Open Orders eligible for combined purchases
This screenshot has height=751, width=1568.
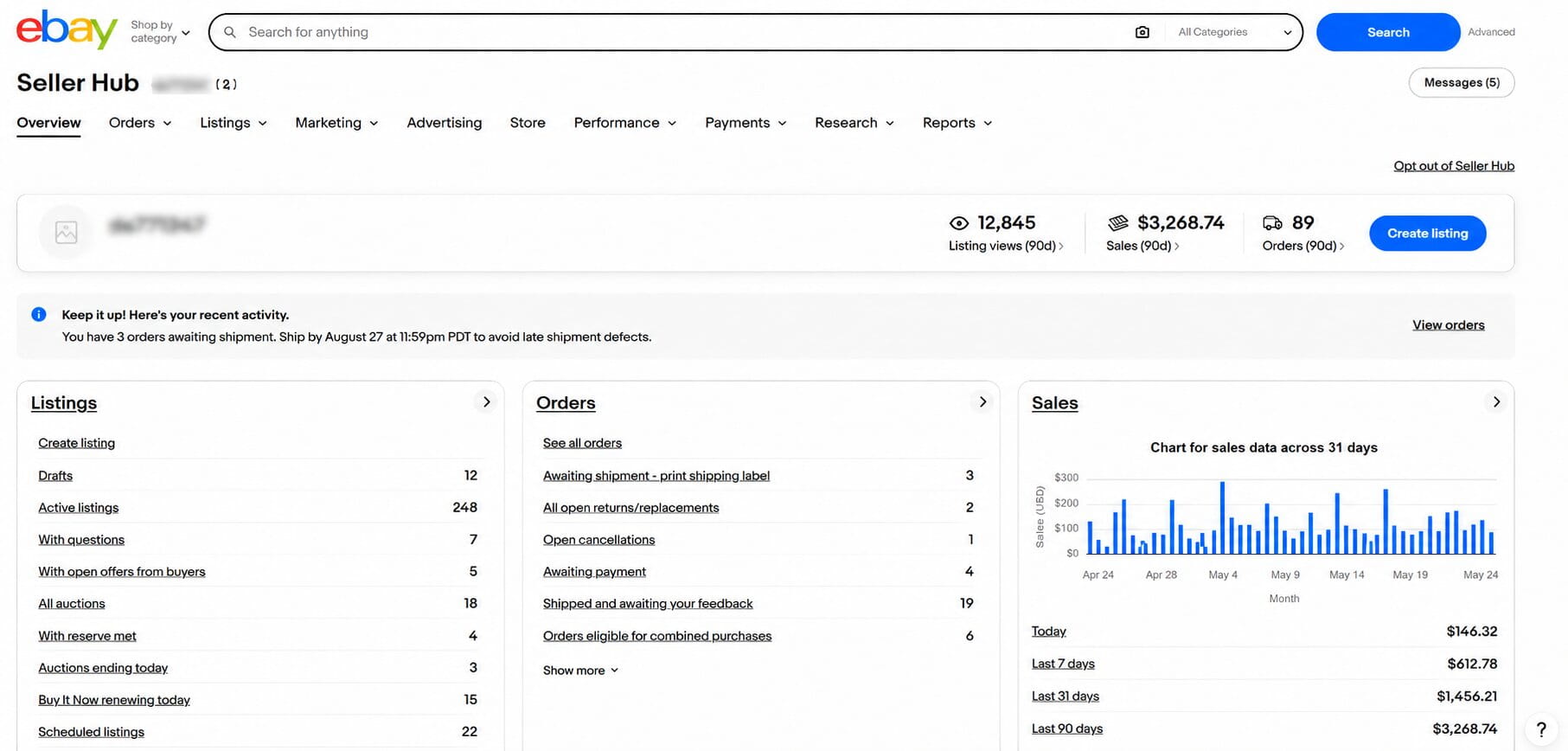click(657, 636)
